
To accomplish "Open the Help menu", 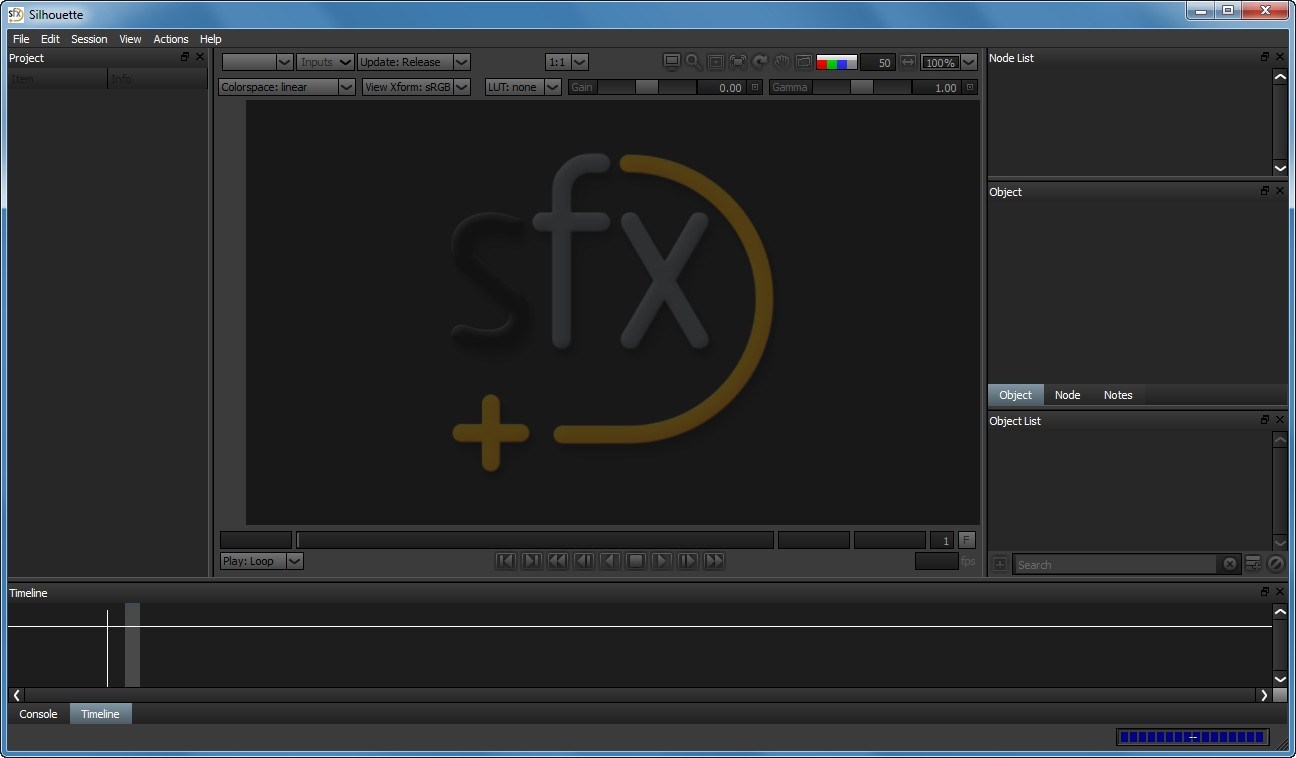I will click(210, 39).
